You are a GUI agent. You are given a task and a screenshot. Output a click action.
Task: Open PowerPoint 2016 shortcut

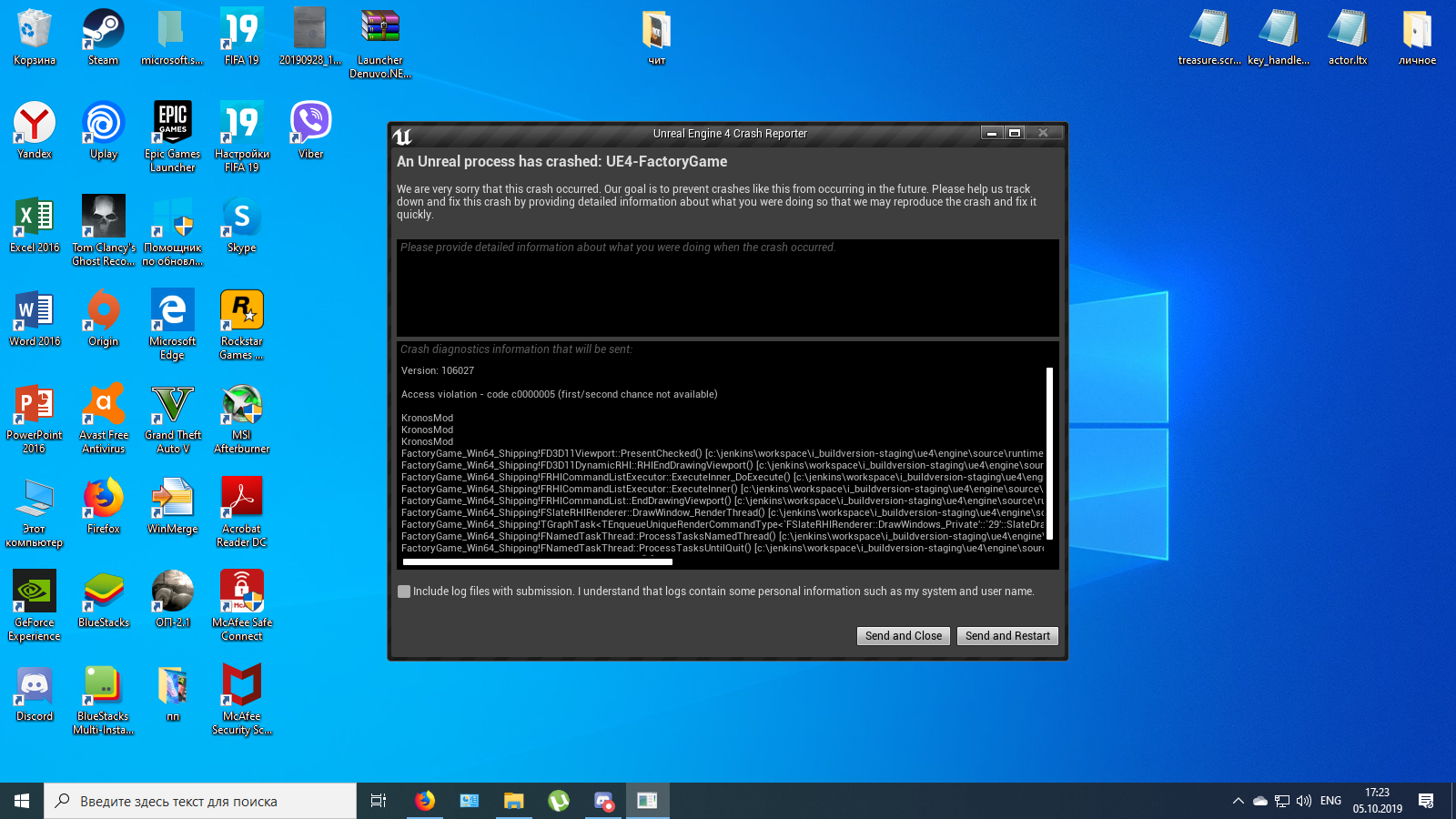(34, 418)
